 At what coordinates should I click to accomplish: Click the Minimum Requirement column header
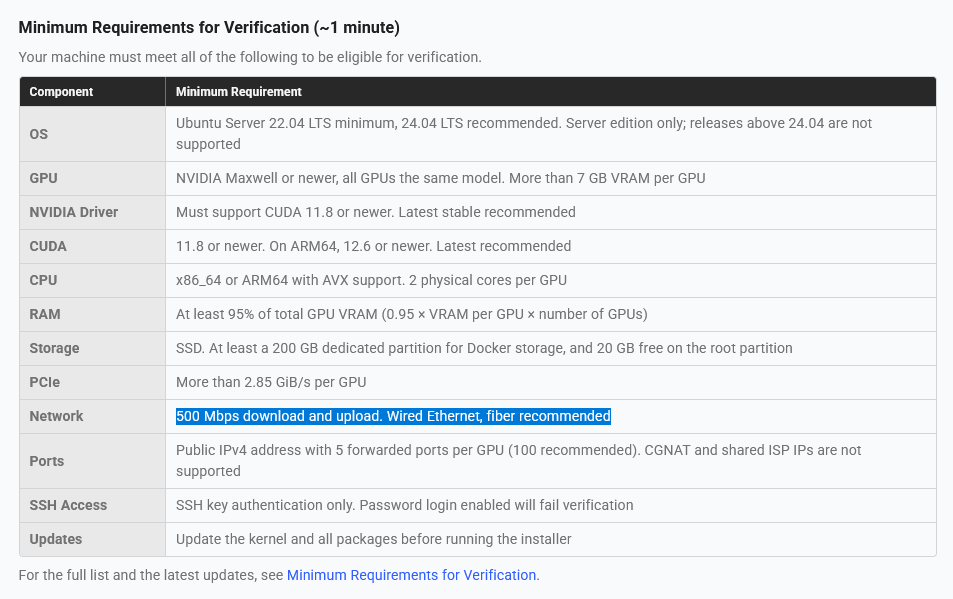click(x=239, y=92)
